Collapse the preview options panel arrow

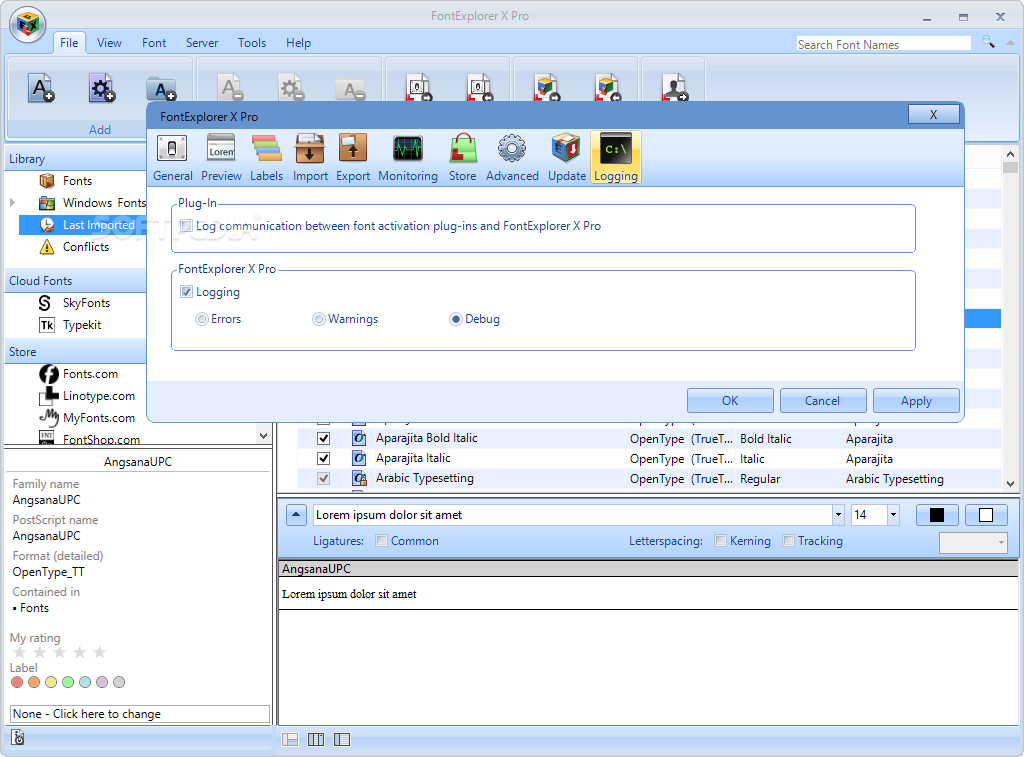pyautogui.click(x=296, y=515)
